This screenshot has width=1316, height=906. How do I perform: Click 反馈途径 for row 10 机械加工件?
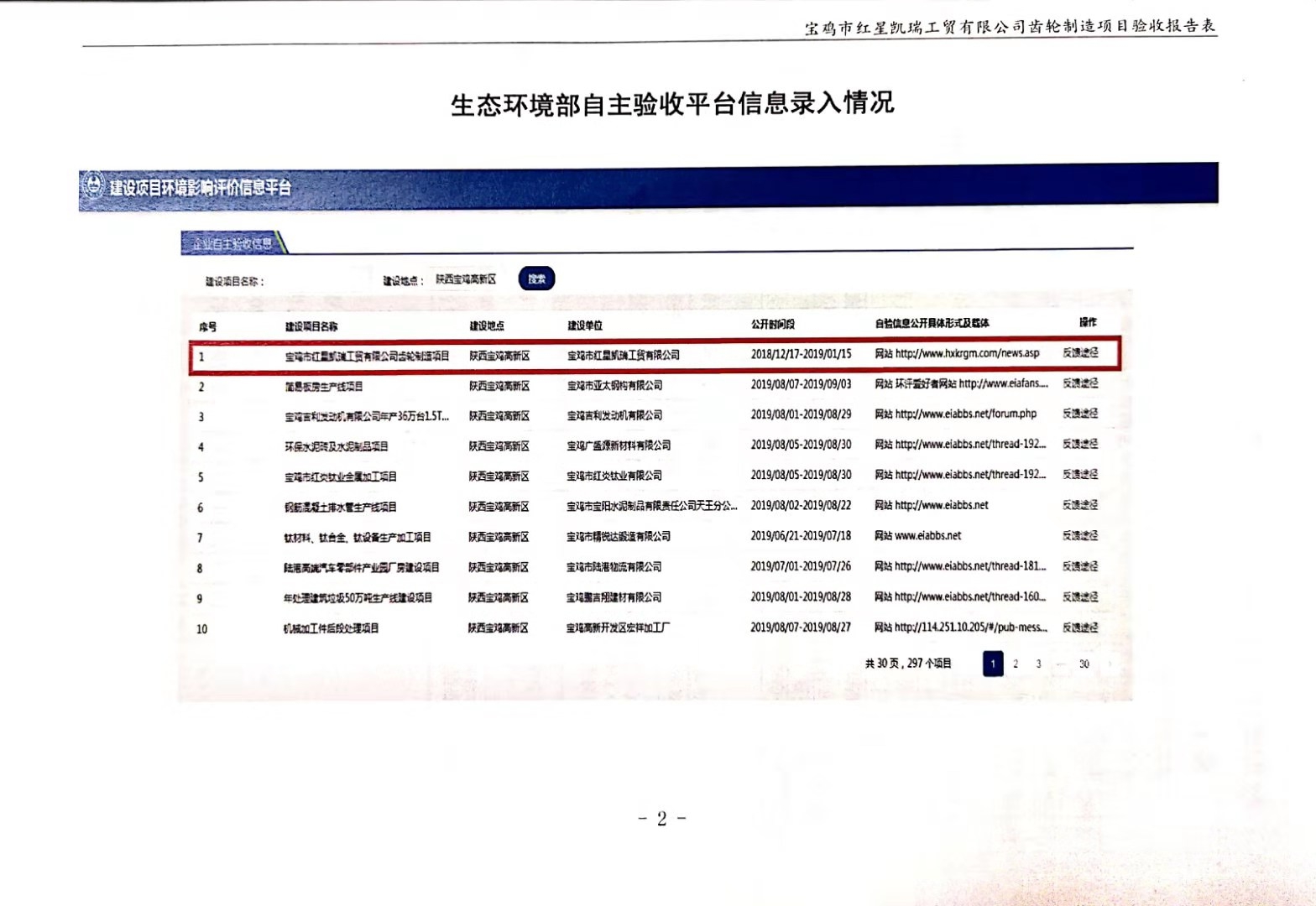click(1080, 627)
